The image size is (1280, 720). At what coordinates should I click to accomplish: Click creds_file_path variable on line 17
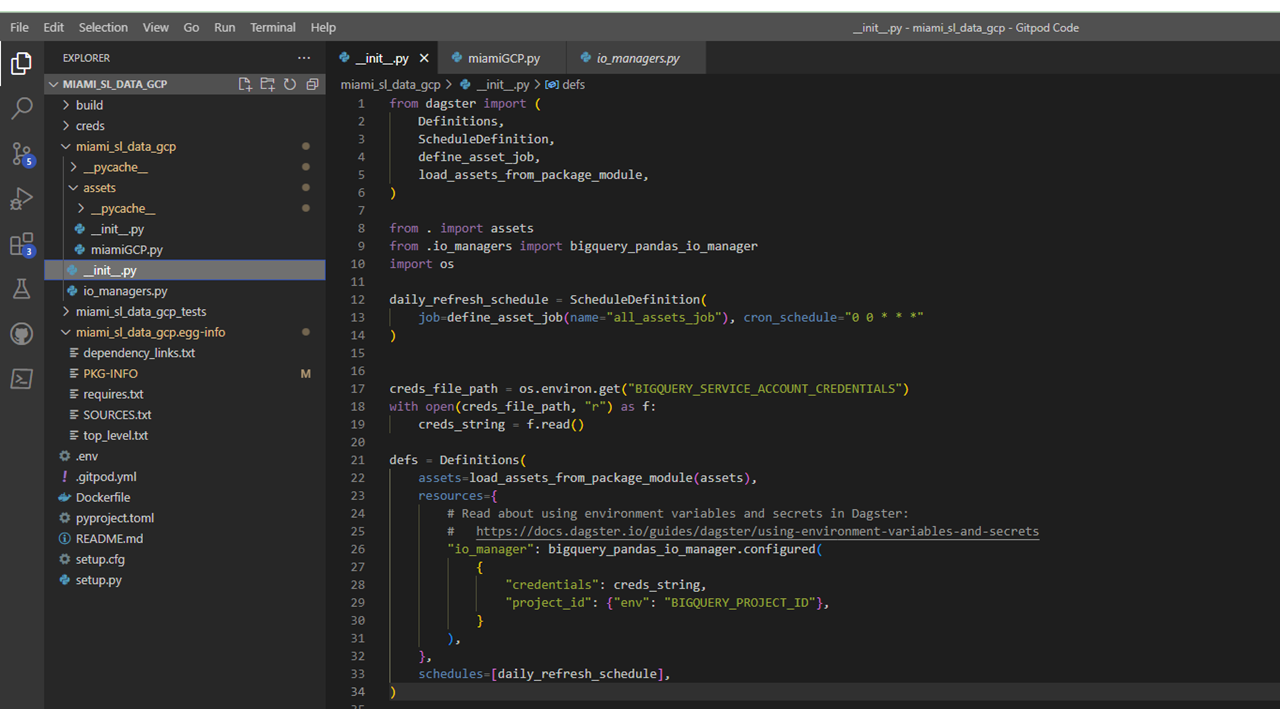[x=444, y=389]
